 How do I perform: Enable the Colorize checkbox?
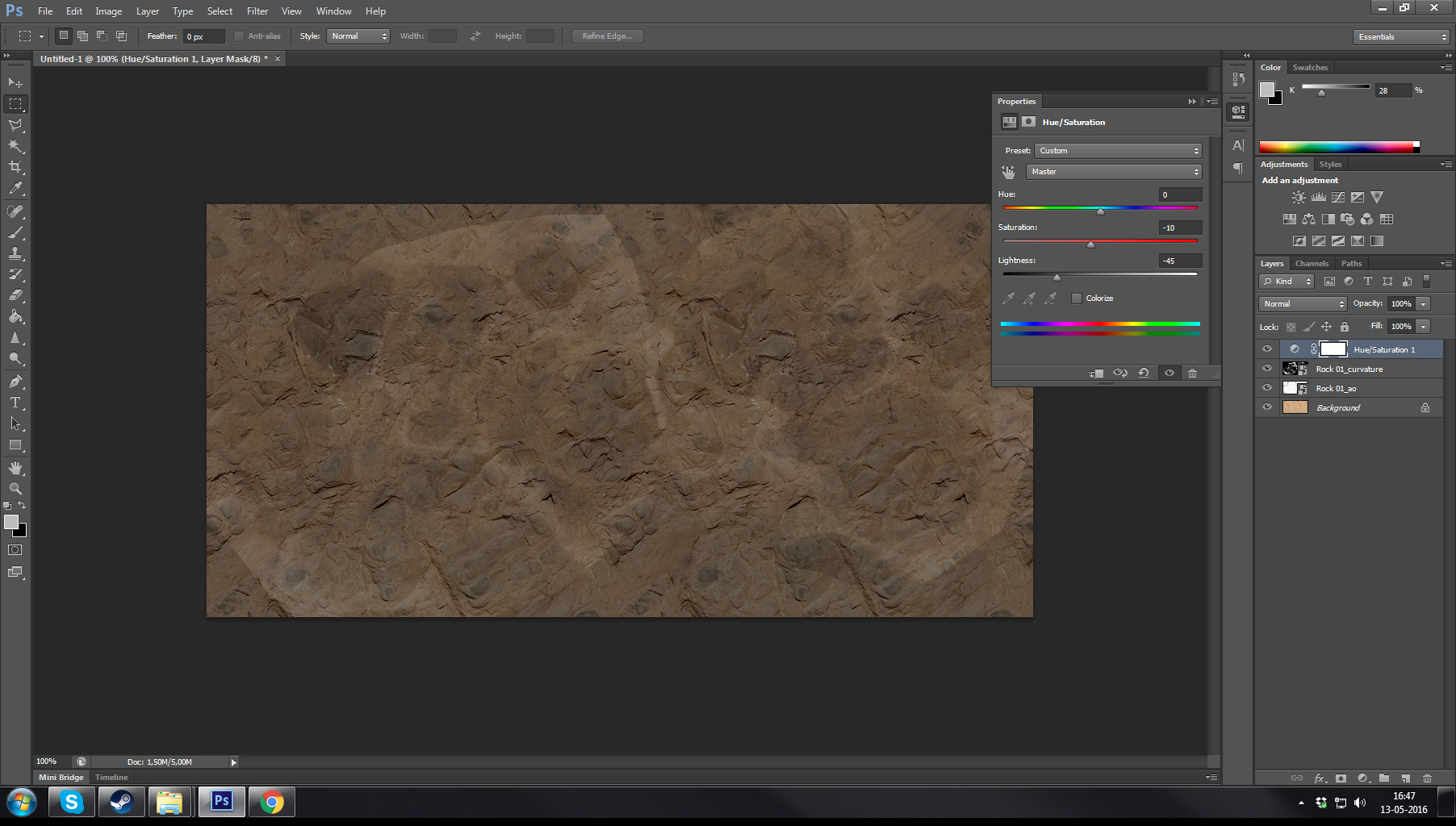pyautogui.click(x=1076, y=298)
